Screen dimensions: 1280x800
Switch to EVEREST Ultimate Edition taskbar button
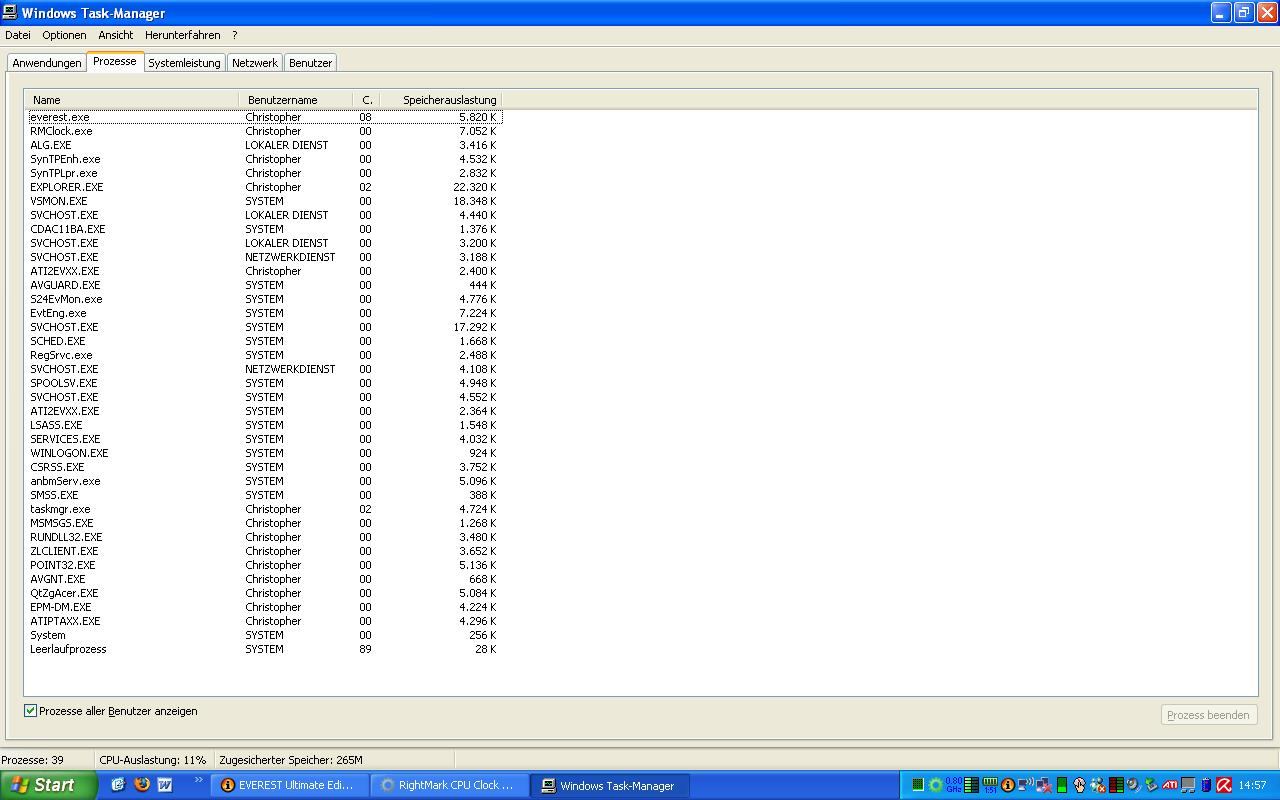(x=291, y=785)
